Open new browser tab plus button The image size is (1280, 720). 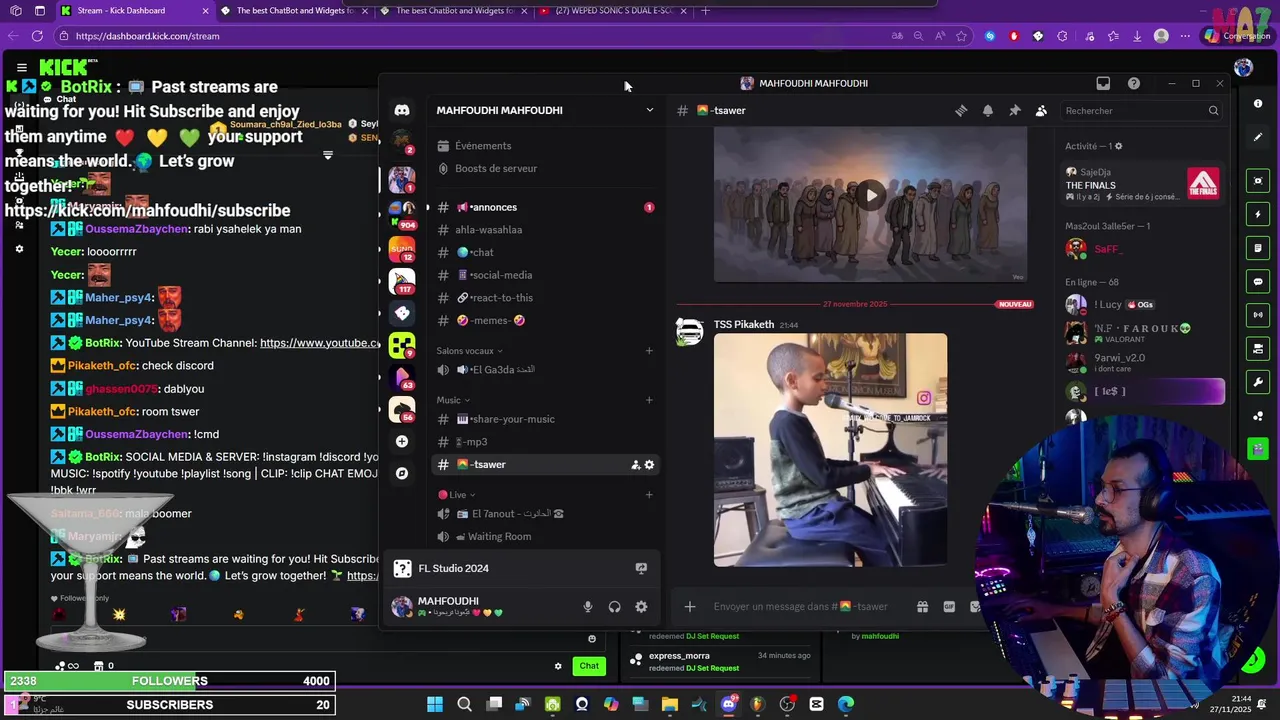705,11
